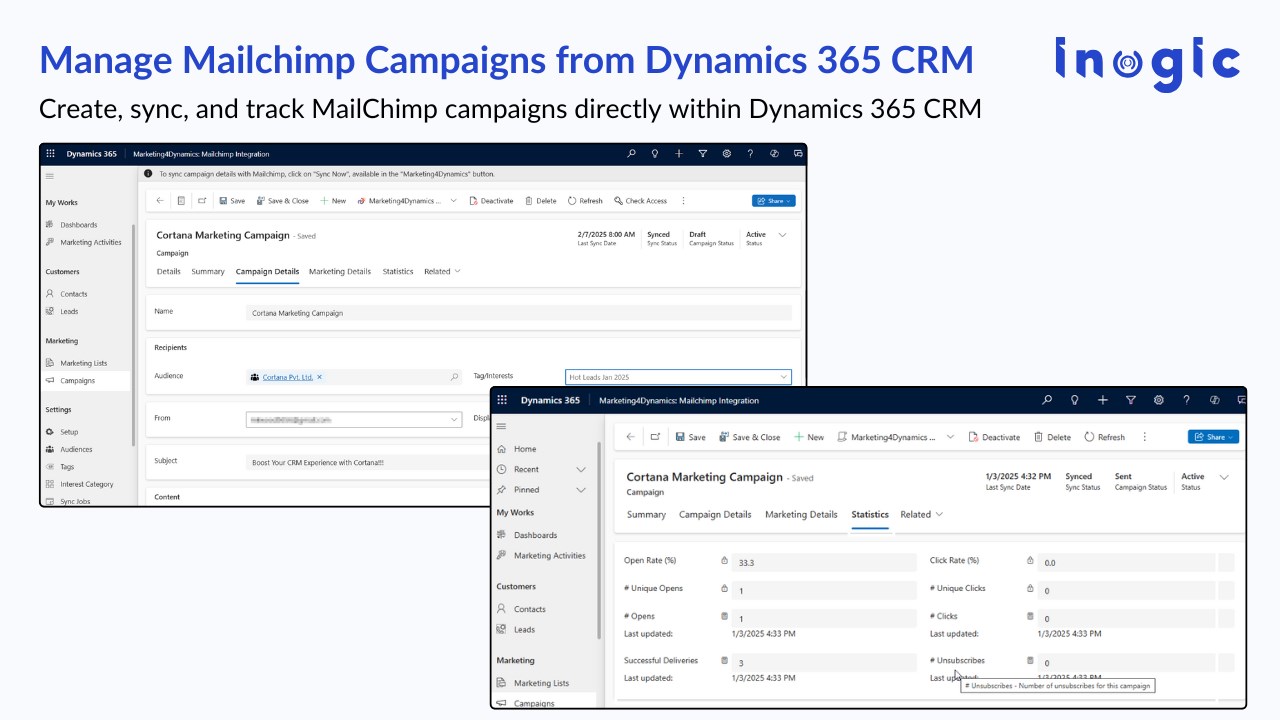
Task: Switch to Summary tab in Statistics window
Action: (x=646, y=514)
